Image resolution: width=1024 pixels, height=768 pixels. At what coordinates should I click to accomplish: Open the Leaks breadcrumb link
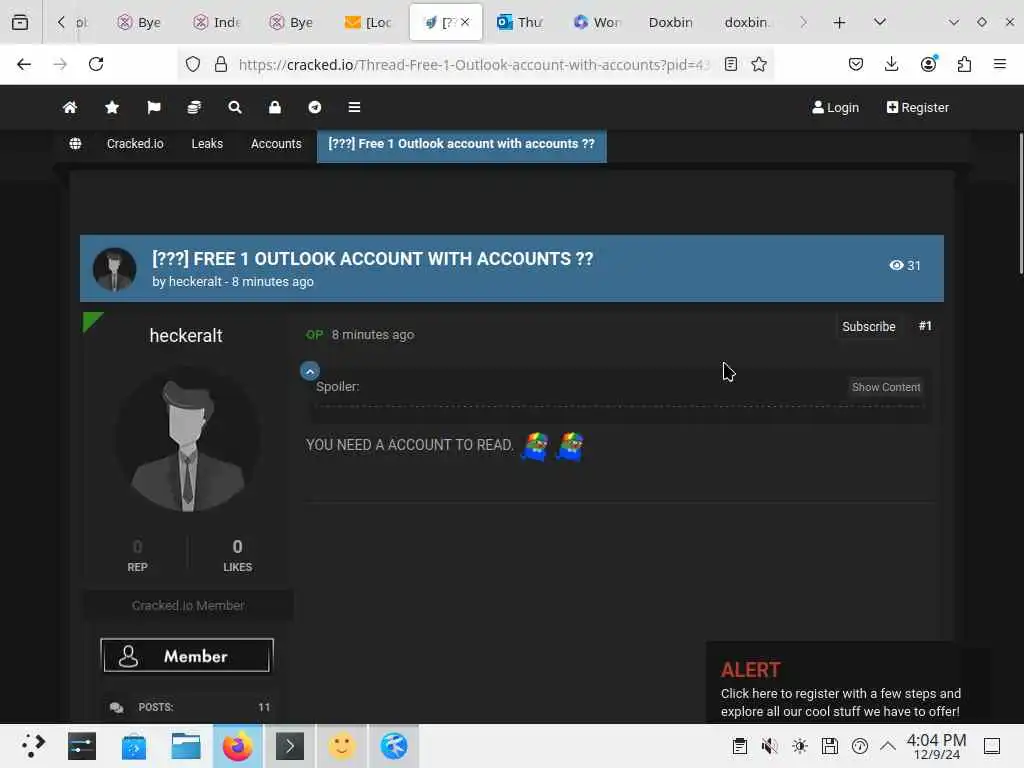pos(207,144)
